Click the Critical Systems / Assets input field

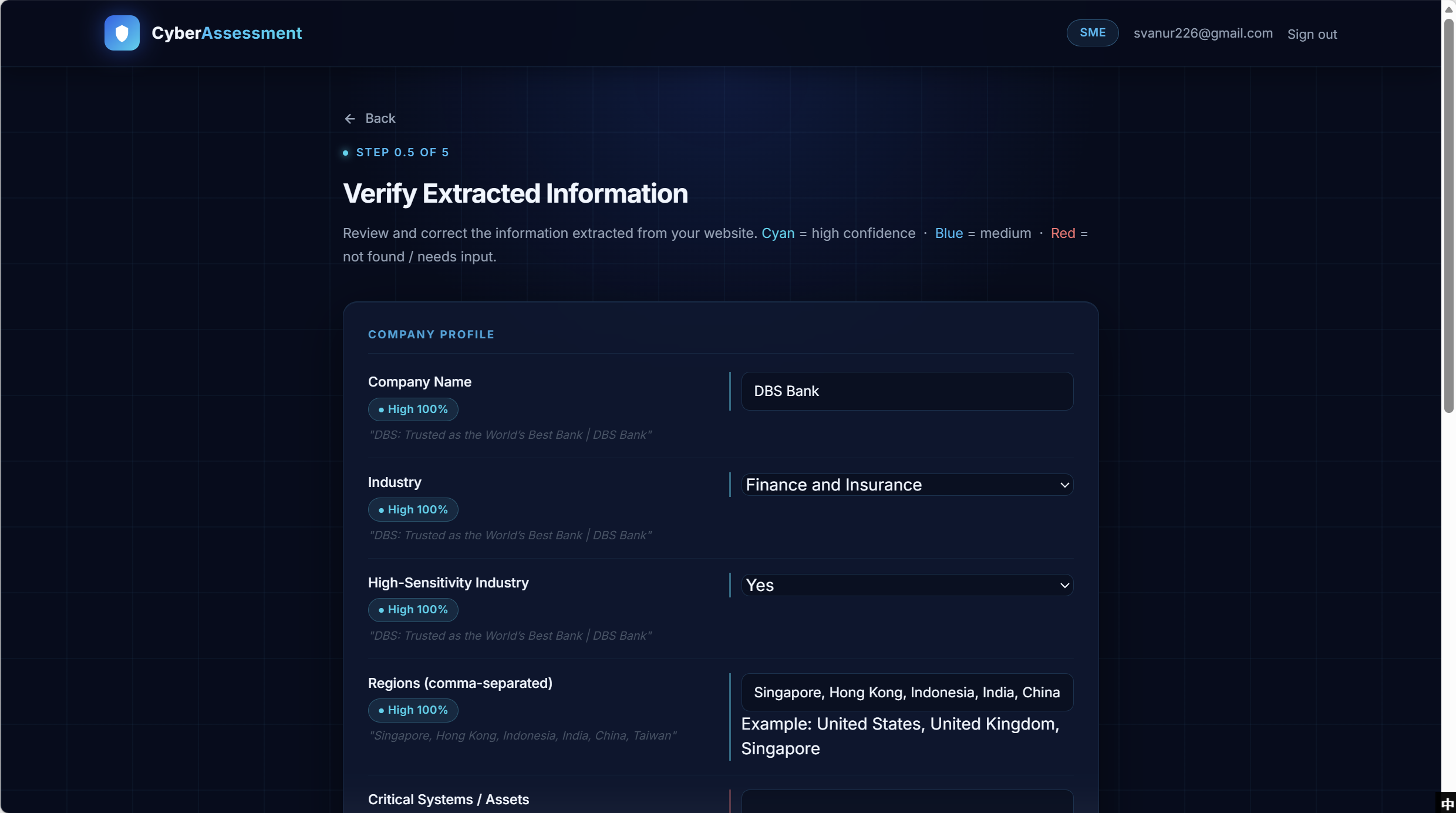[x=907, y=802]
